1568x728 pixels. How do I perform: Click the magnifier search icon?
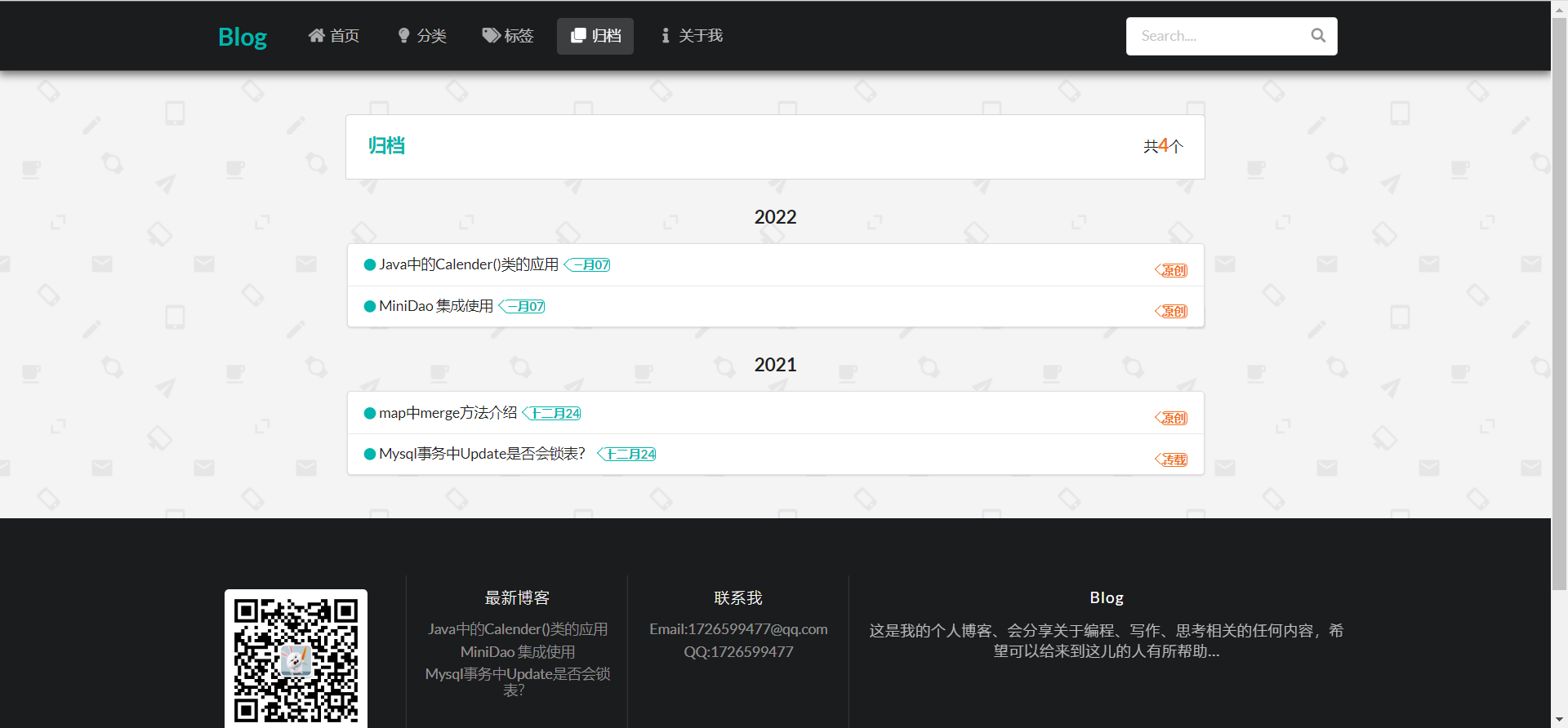pos(1318,36)
